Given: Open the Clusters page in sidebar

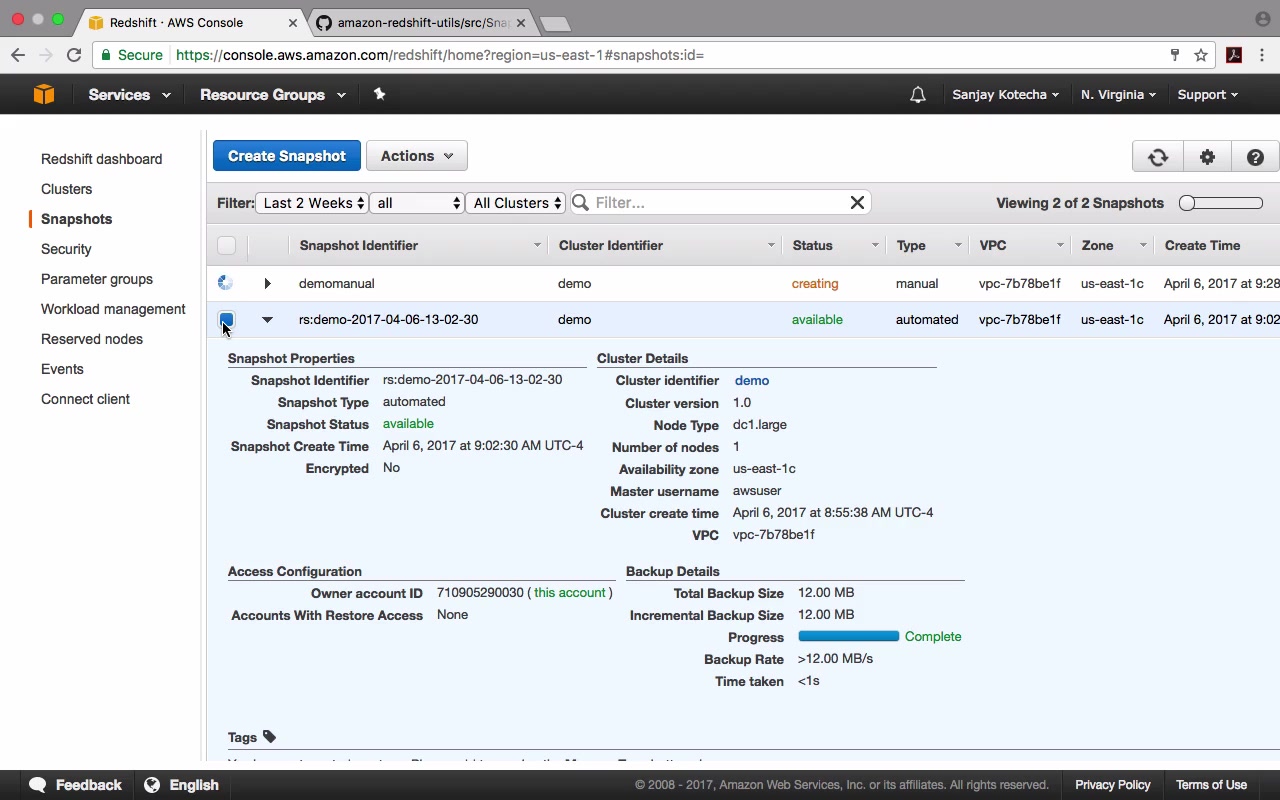Looking at the screenshot, I should (66, 189).
